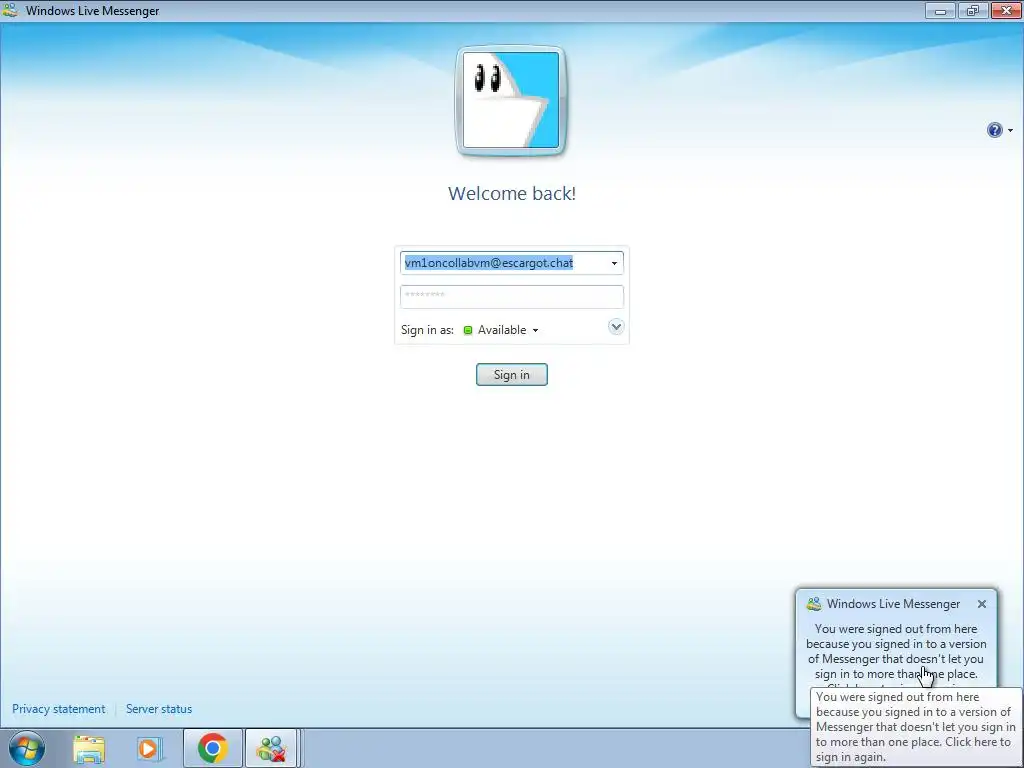Click the user display picture
Image resolution: width=1024 pixels, height=768 pixels.
tap(511, 101)
